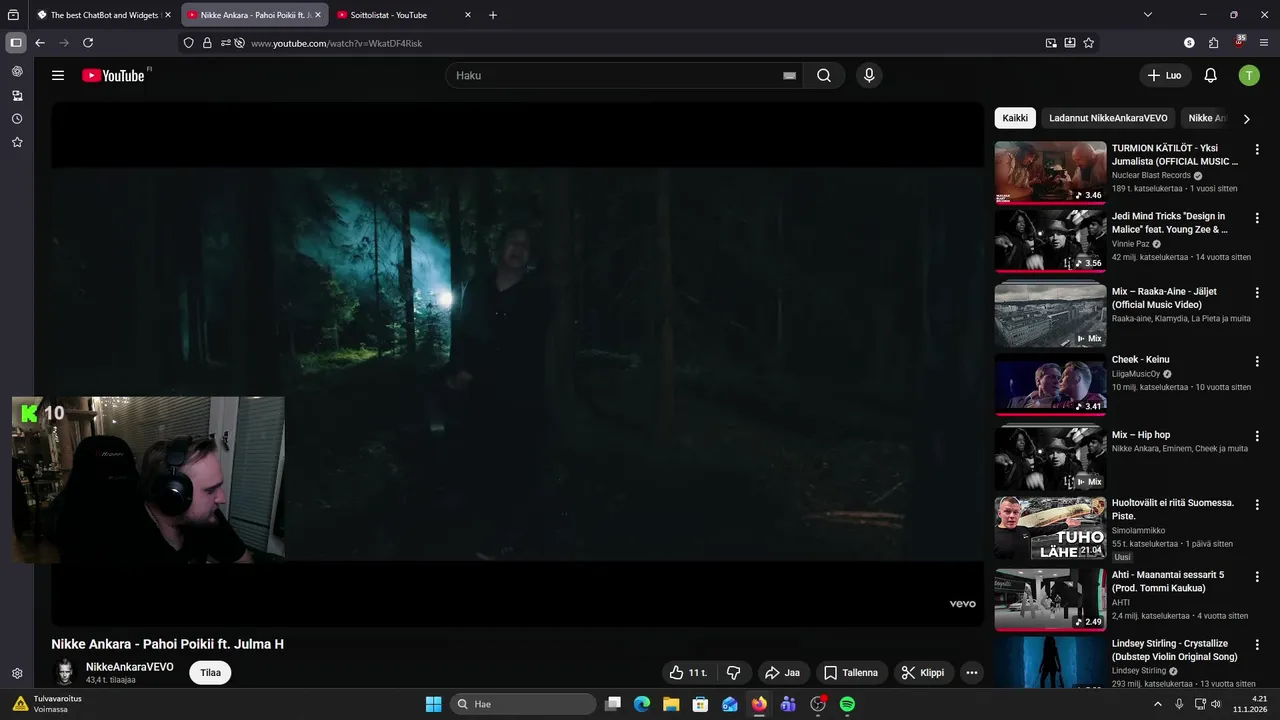Like the video with thumbs up
Screen dimensions: 1280x720
coord(689,673)
